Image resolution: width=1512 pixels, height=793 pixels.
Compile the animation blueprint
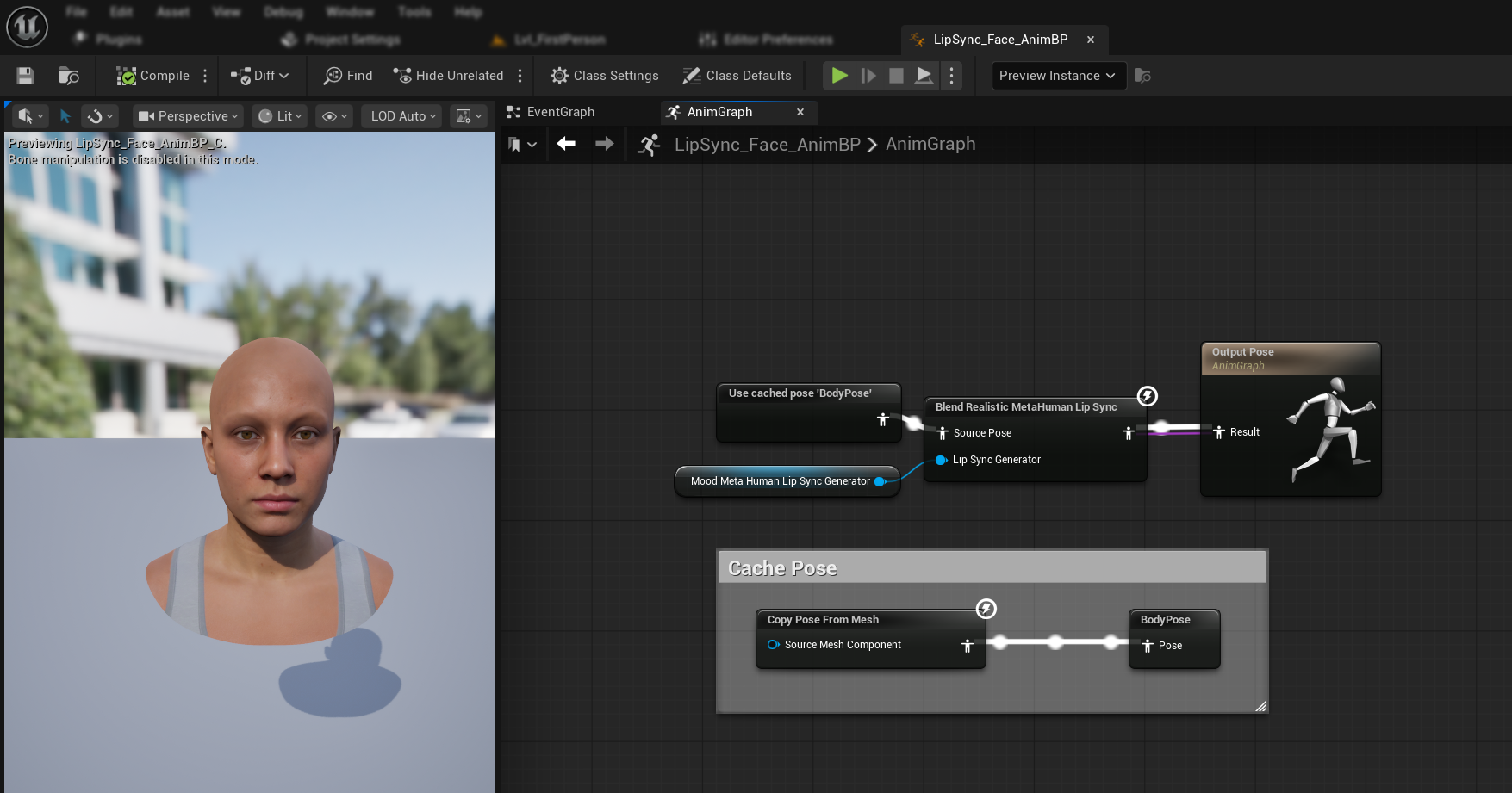click(x=153, y=76)
